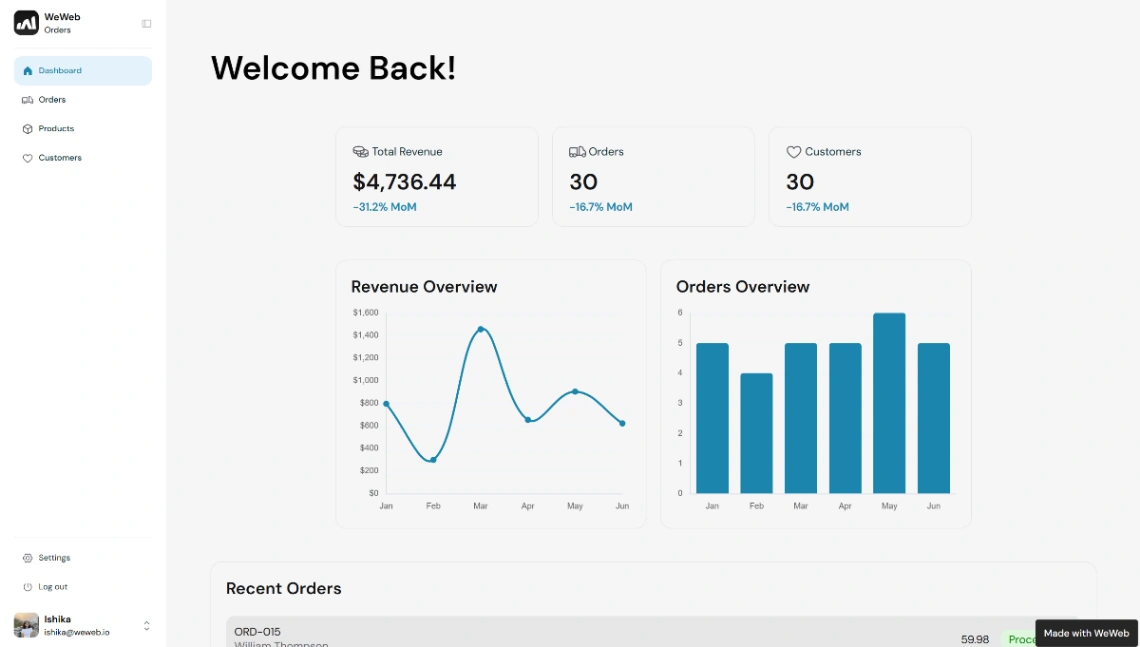The width and height of the screenshot is (1140, 647).
Task: Click the Log out power icon
Action: (x=29, y=586)
